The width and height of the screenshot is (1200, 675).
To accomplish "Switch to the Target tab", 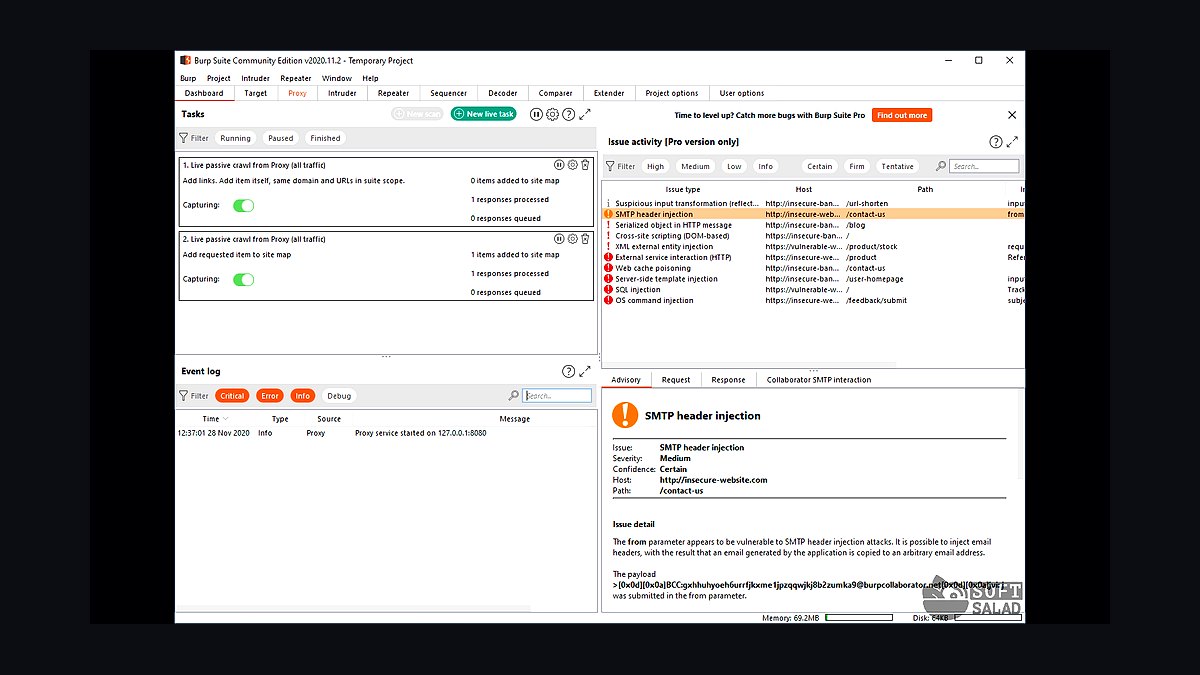I will click(x=256, y=93).
